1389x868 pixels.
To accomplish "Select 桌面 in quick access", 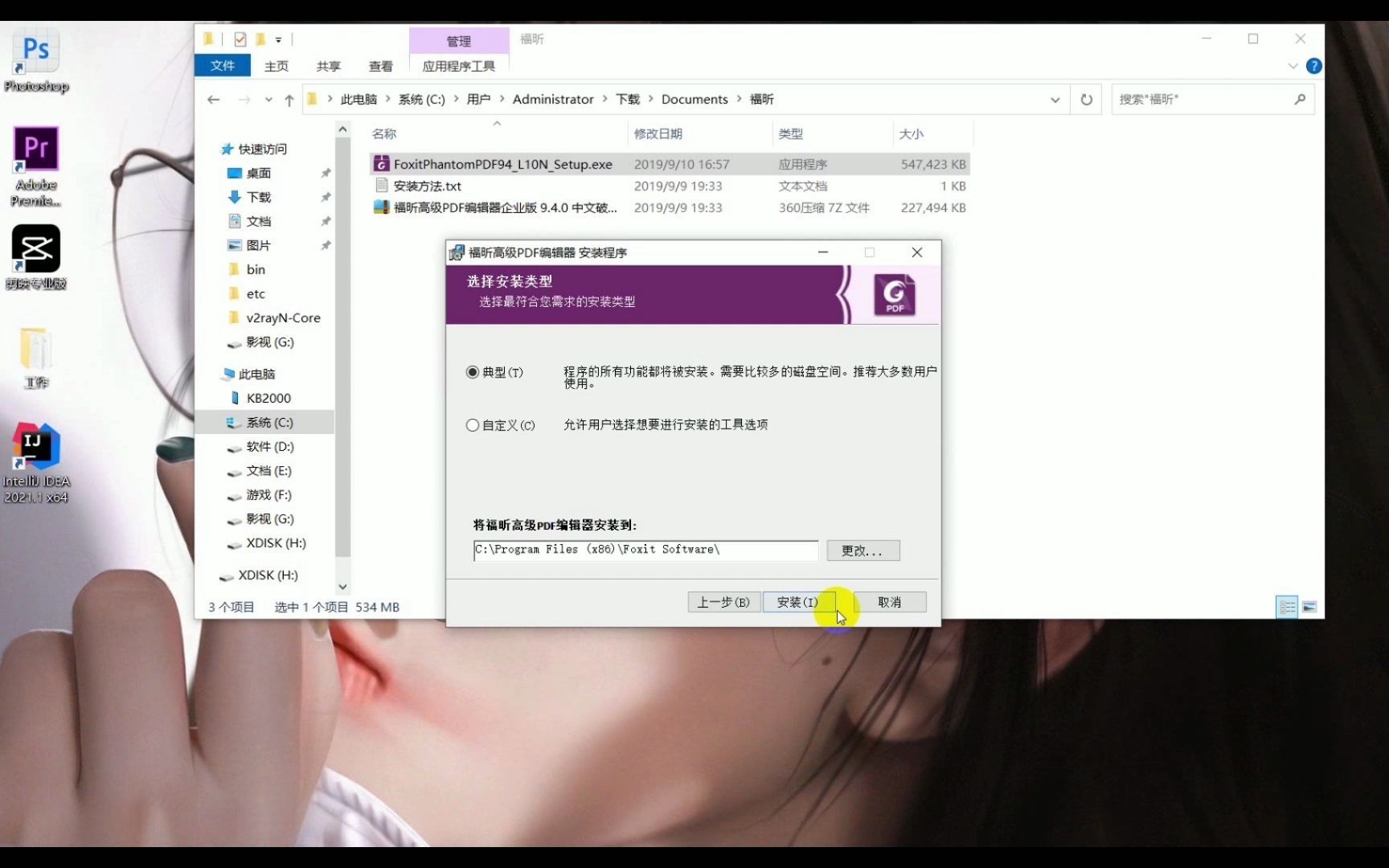I will [x=258, y=173].
